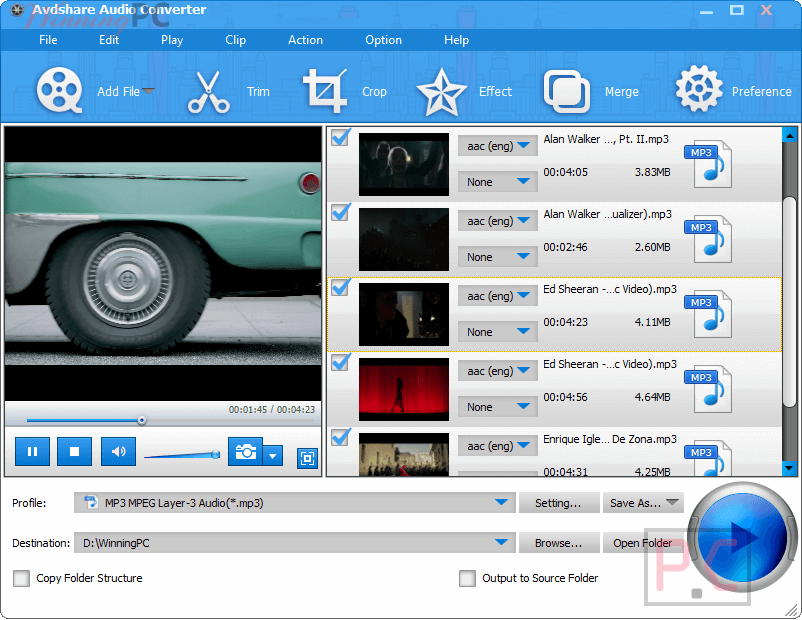Open Preference gear settings
Screen dimensions: 802x620
(x=699, y=89)
